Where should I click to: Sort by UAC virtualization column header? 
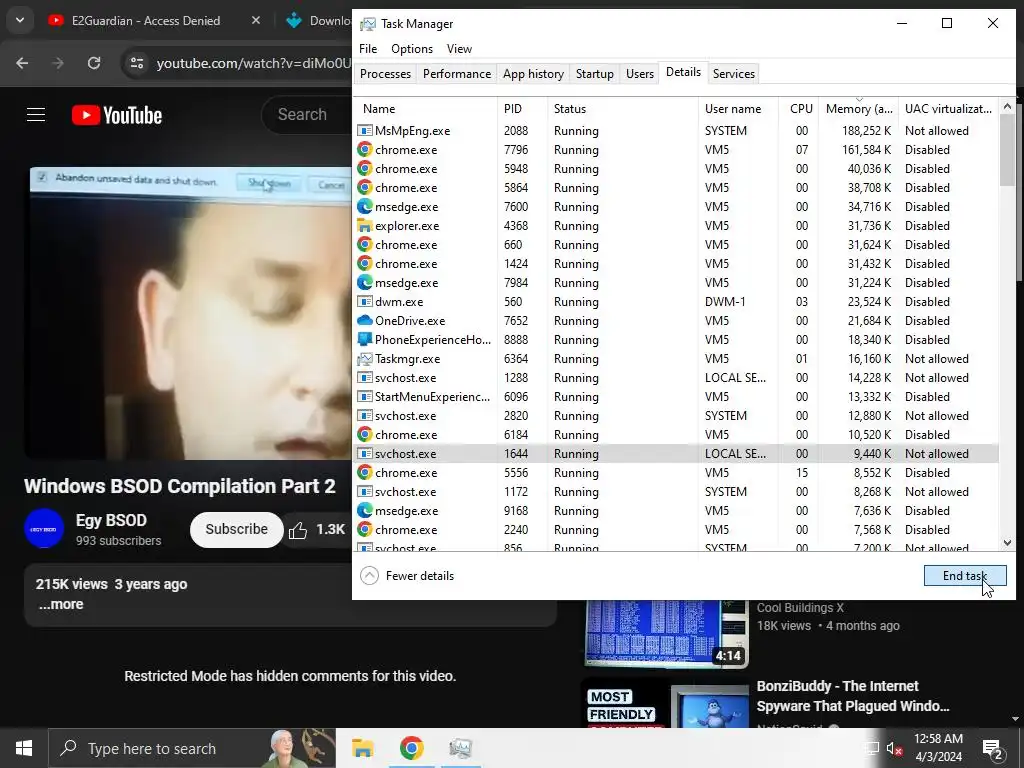coord(948,108)
